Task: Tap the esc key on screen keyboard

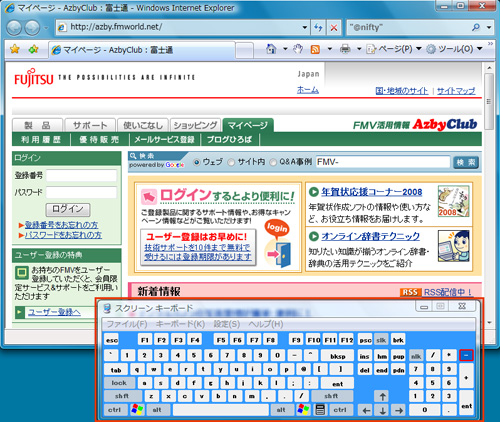Action: tap(112, 340)
